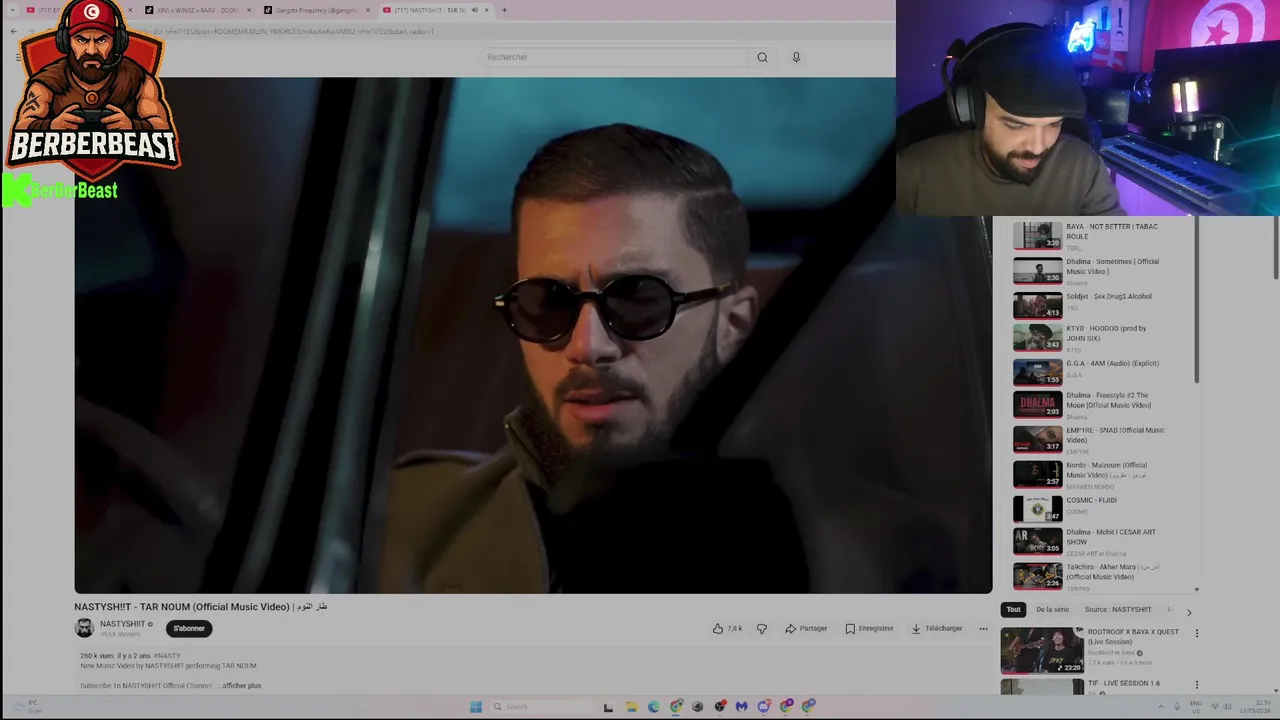Open browser tab search dropdown arrow

pos(12,10)
